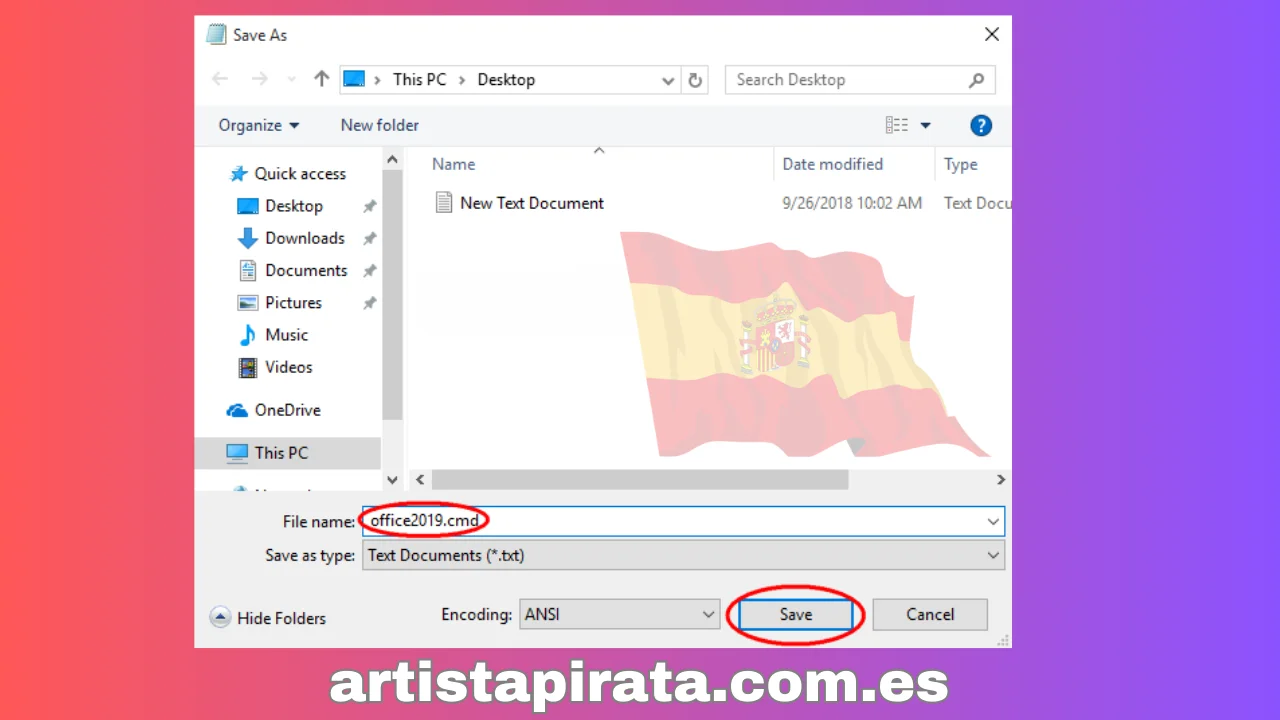This screenshot has height=720, width=1280.
Task: Click the horizontal scrollbar right arrow
Action: pos(1000,480)
